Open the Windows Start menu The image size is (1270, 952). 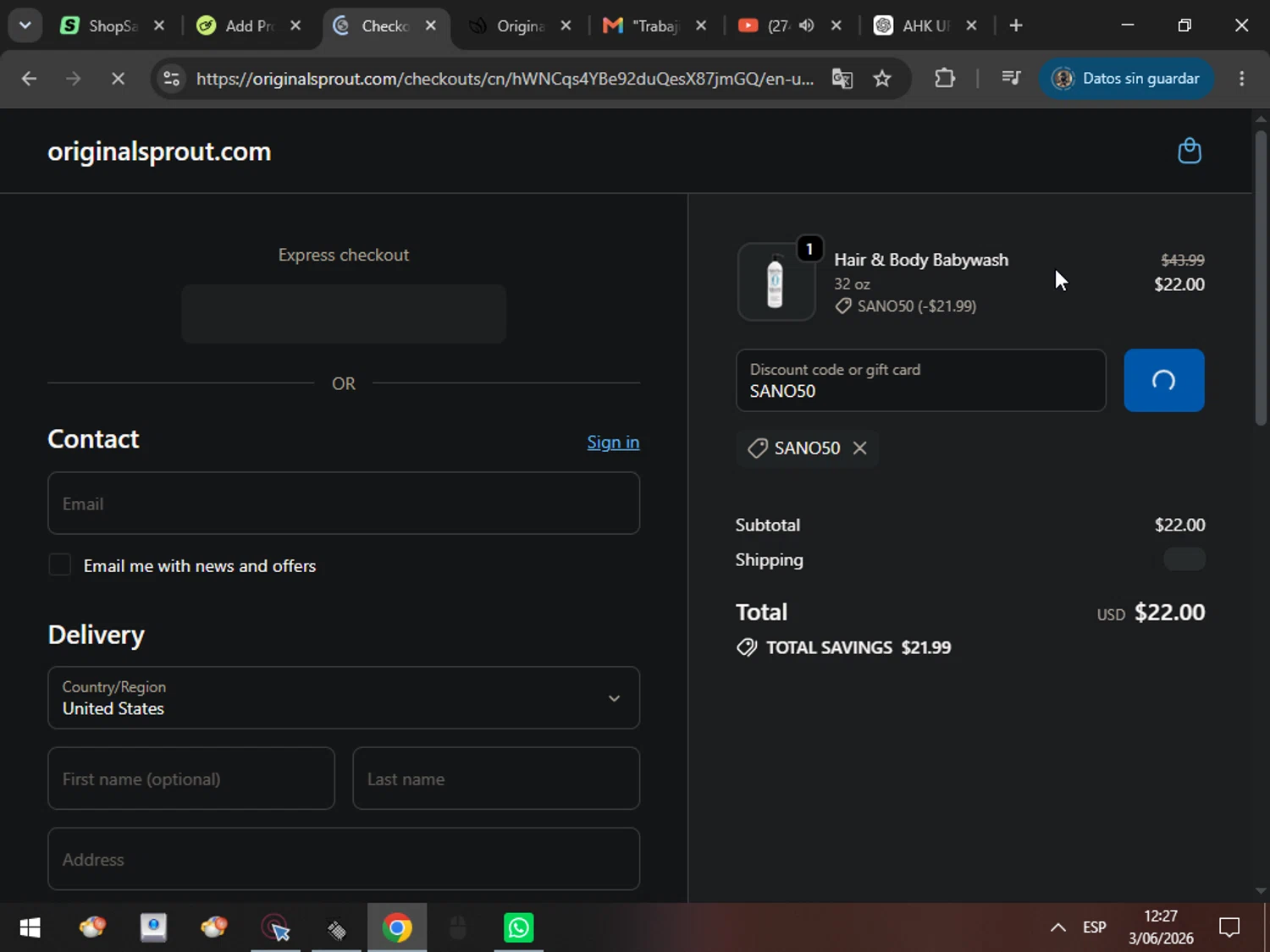30,927
